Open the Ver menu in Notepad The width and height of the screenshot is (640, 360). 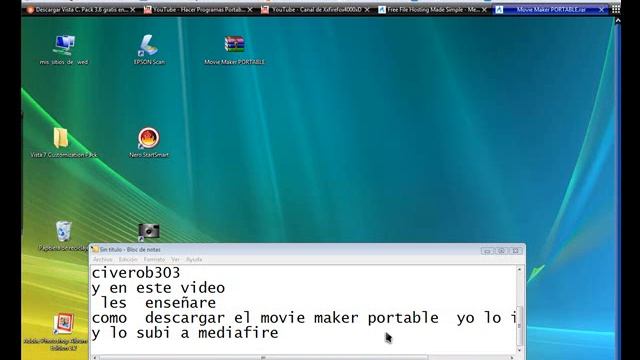click(176, 260)
